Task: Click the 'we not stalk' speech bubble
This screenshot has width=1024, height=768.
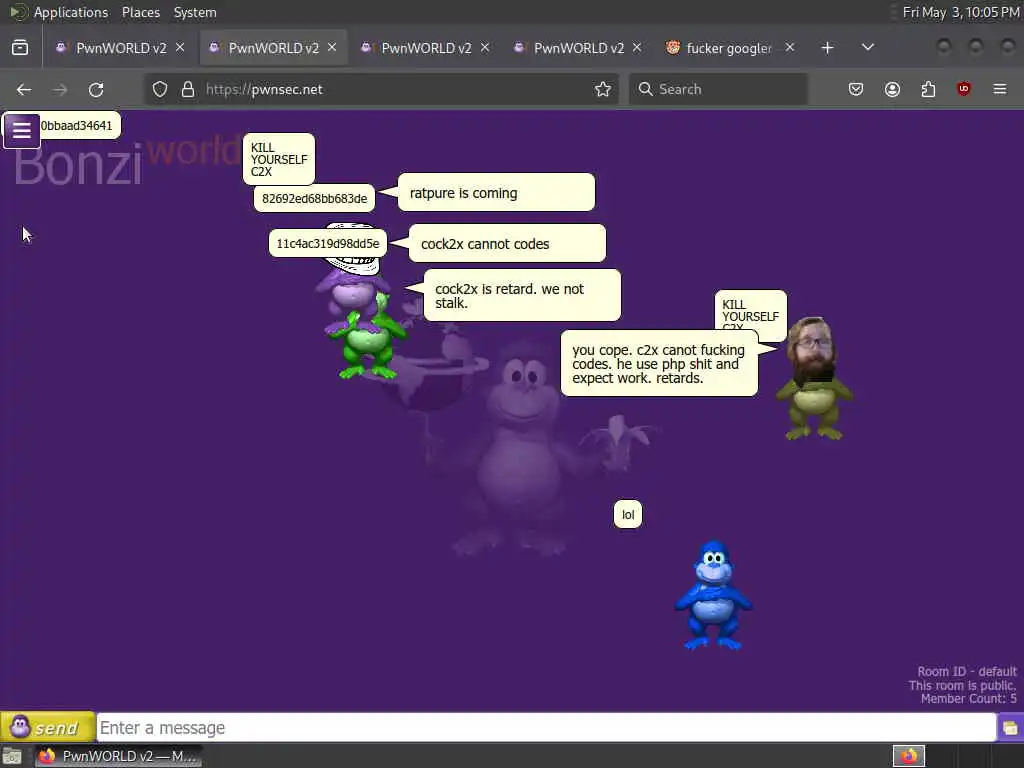Action: click(x=522, y=295)
